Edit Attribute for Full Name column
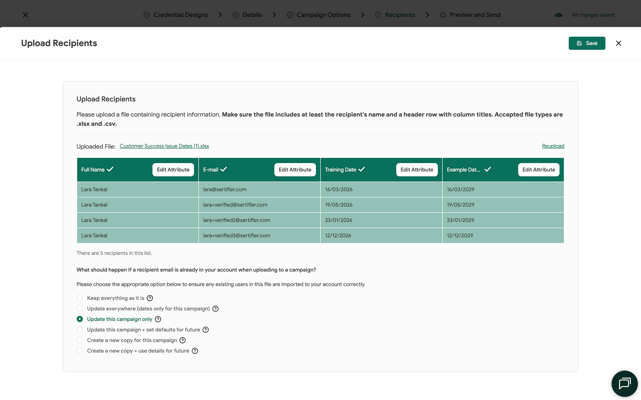 click(173, 170)
